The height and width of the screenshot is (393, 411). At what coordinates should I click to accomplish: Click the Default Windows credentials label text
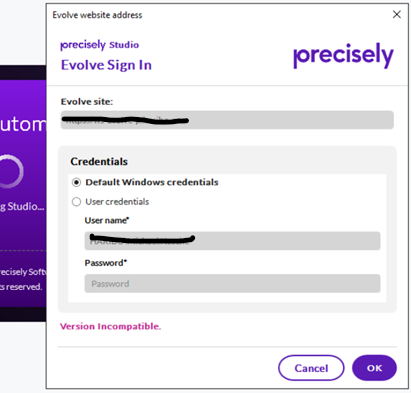pos(152,182)
